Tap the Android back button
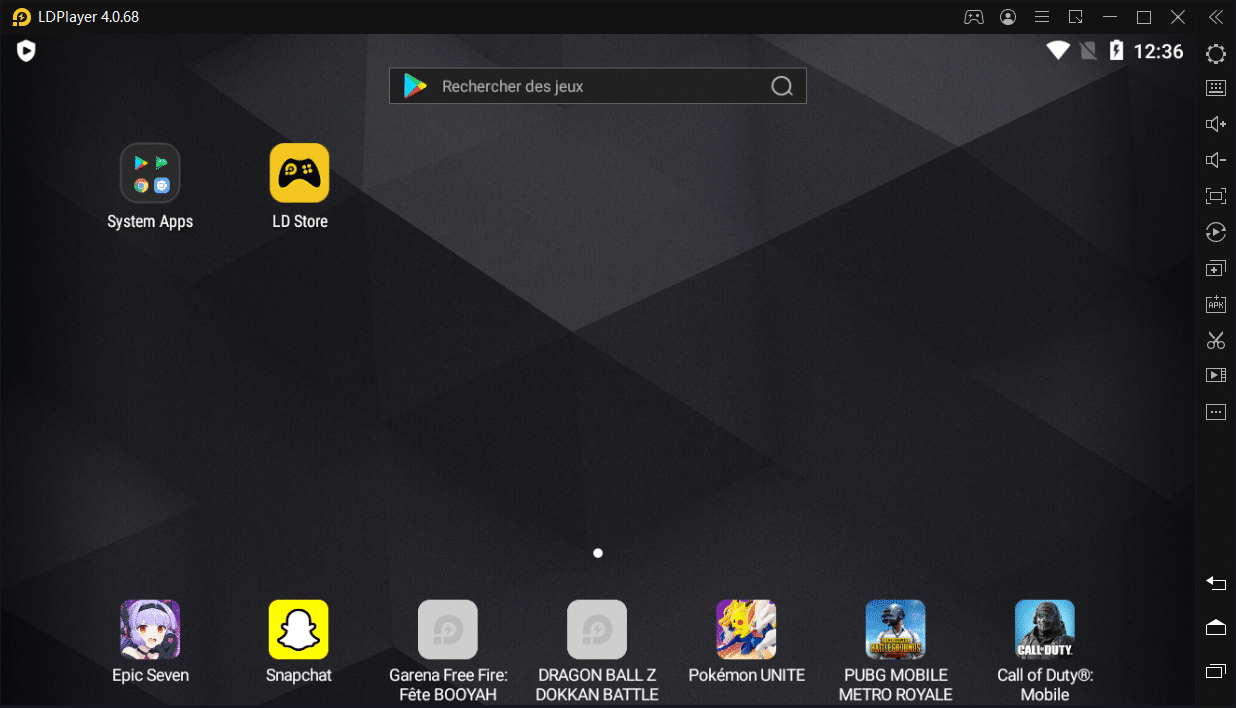Image resolution: width=1236 pixels, height=708 pixels. pos(1216,583)
